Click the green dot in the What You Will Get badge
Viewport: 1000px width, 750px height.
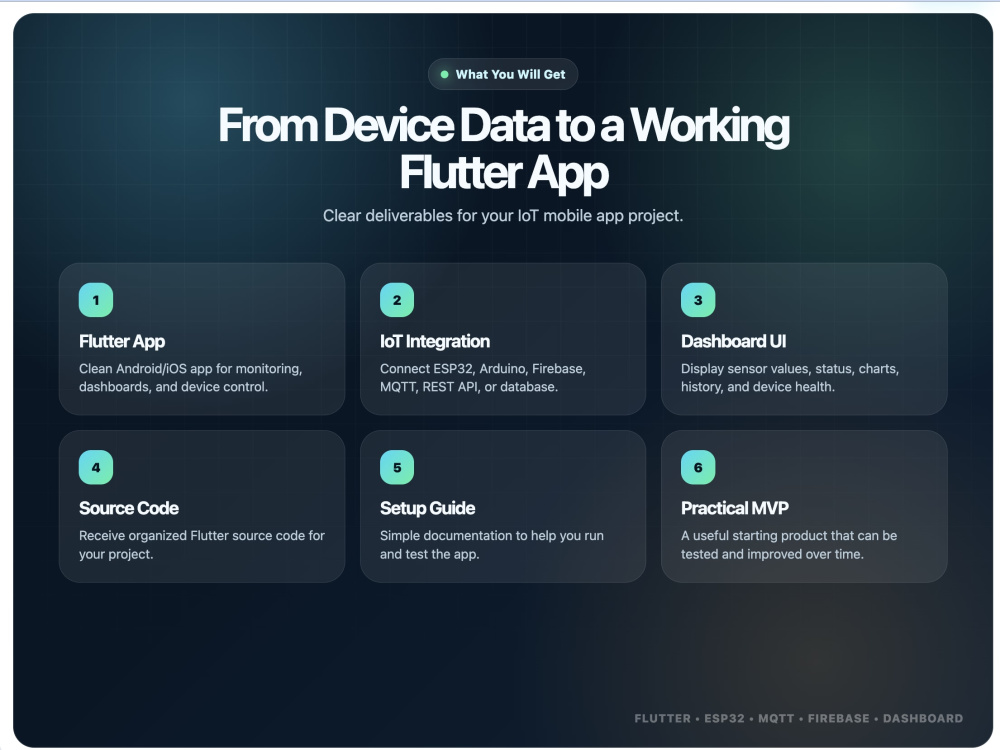445,75
